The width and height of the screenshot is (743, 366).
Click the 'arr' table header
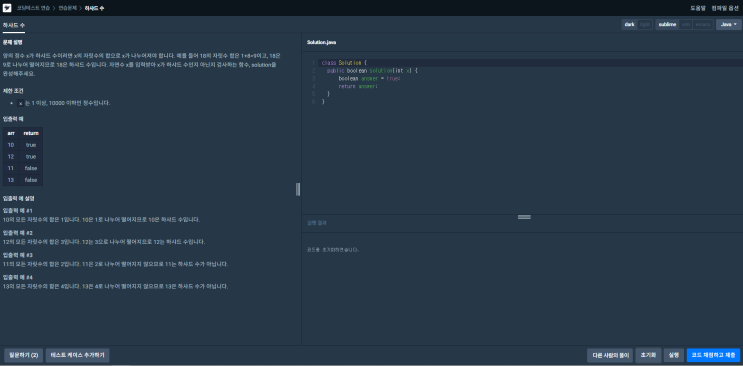11,133
